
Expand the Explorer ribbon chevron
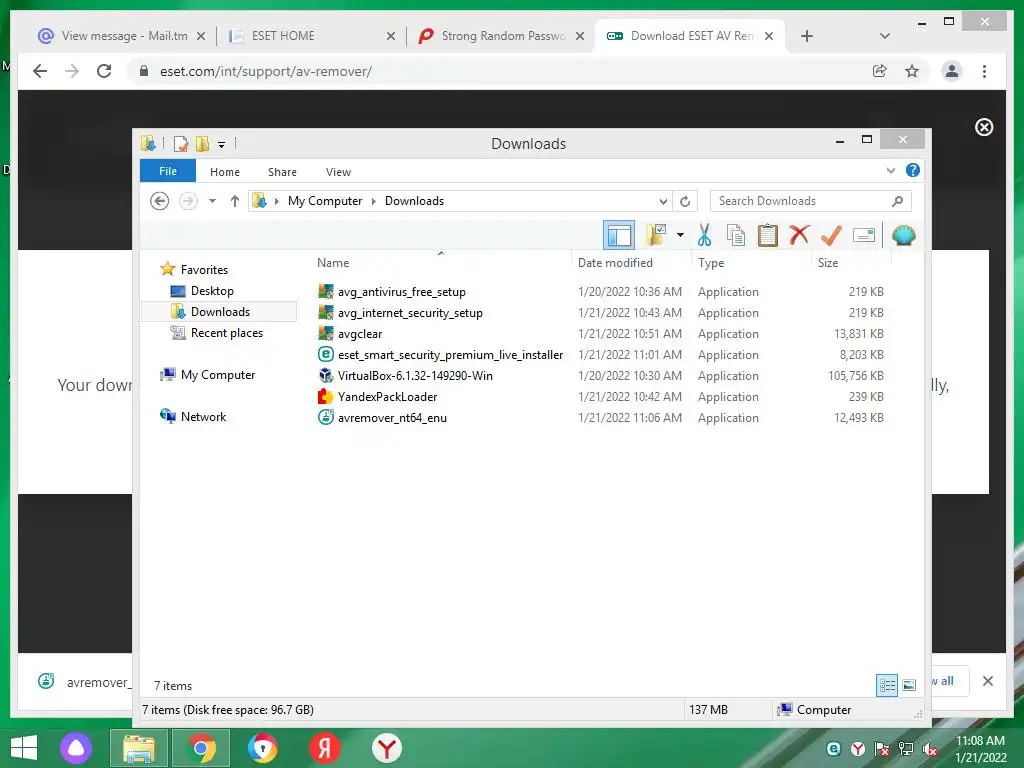[890, 170]
